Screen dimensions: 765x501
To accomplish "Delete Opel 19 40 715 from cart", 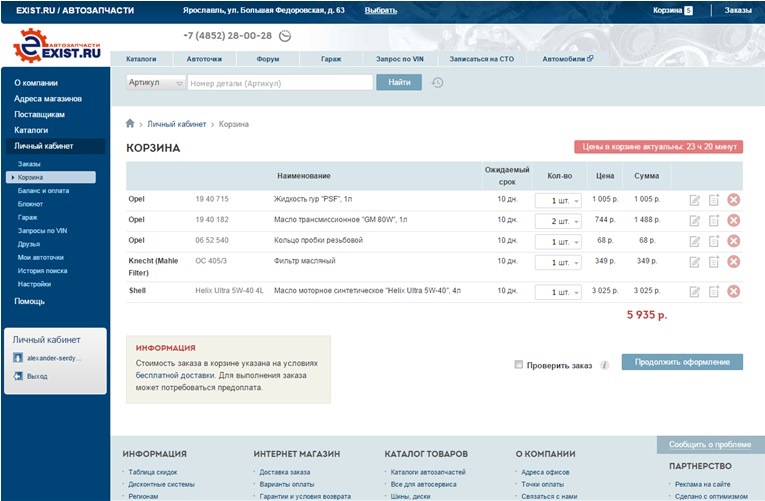I will 733,200.
